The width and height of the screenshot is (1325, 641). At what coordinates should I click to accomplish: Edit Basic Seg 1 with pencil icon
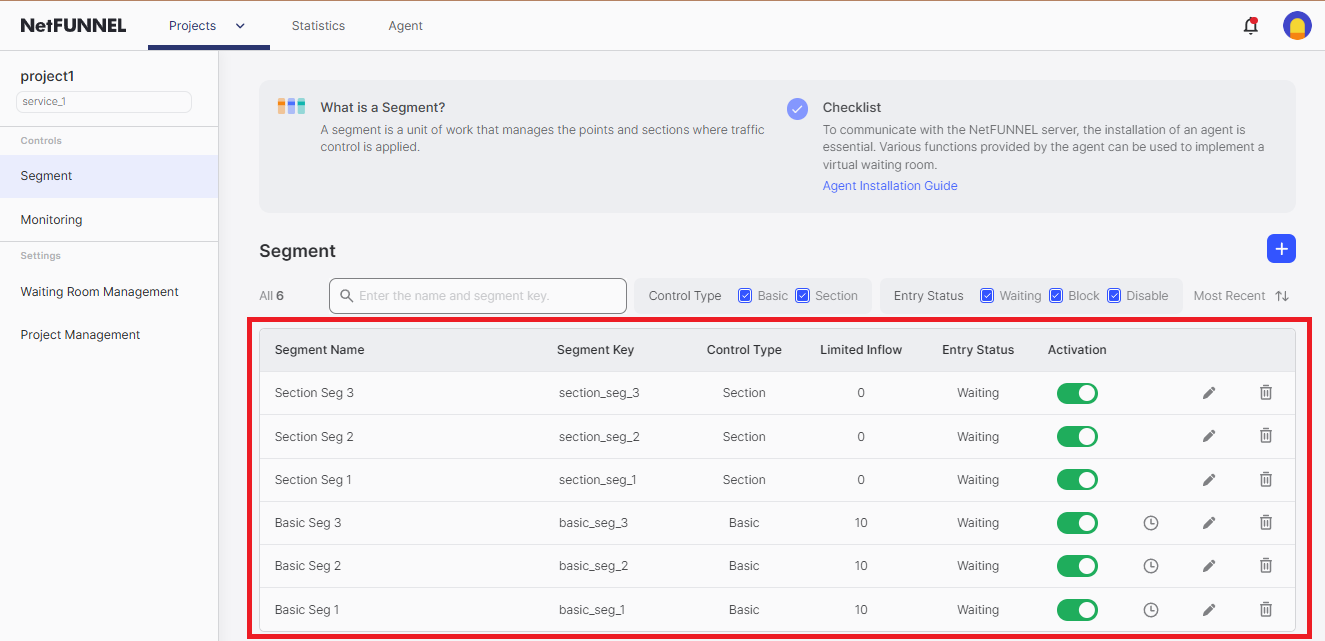(x=1209, y=610)
